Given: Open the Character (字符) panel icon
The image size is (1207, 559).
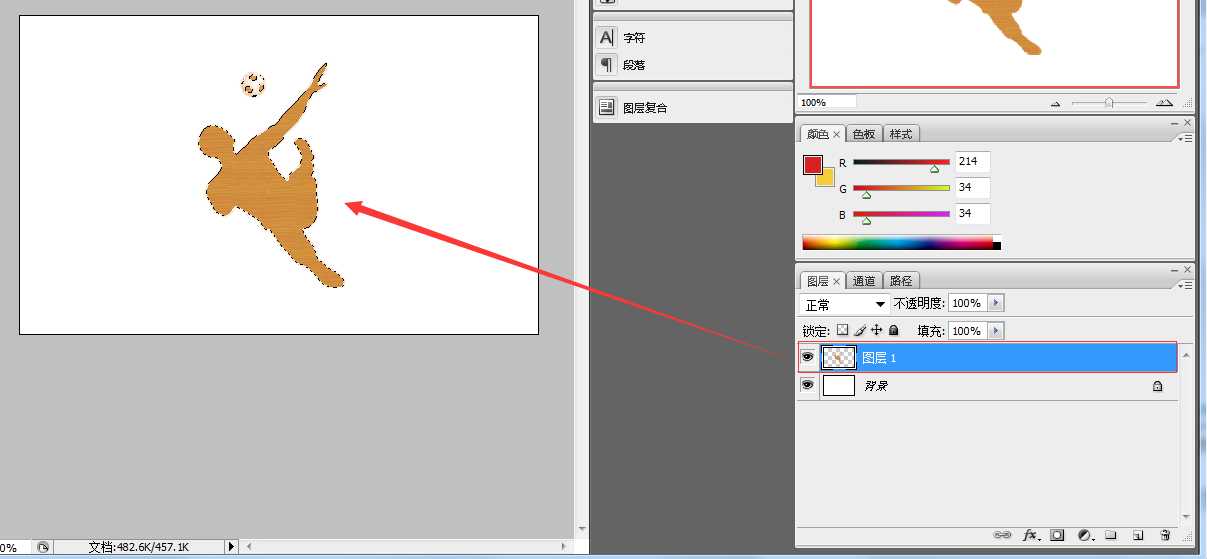Looking at the screenshot, I should coord(607,38).
